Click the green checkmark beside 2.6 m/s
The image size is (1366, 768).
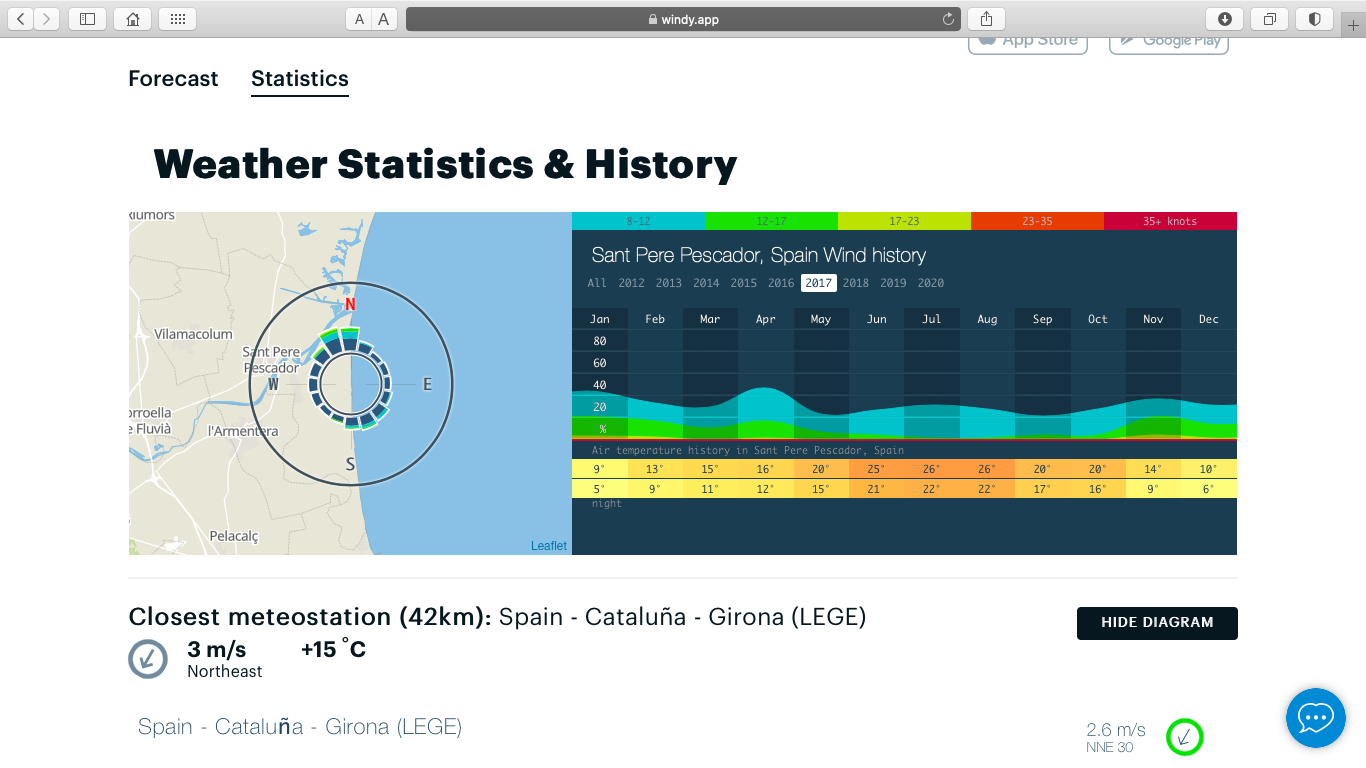1185,736
